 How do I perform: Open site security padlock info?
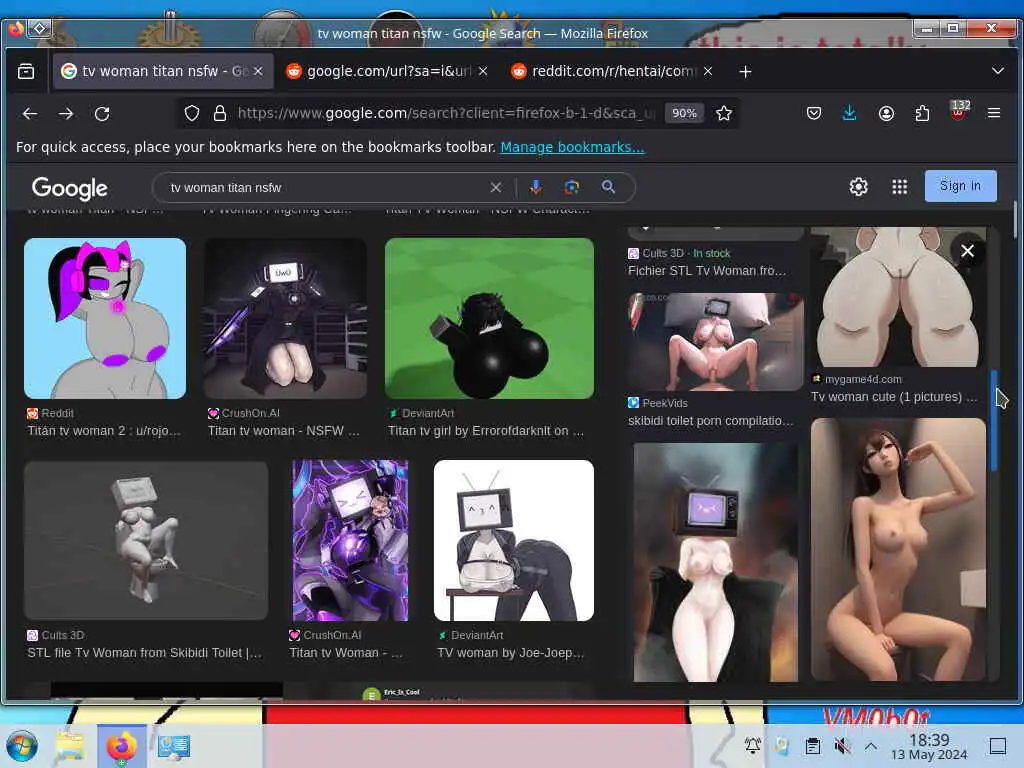[x=220, y=113]
